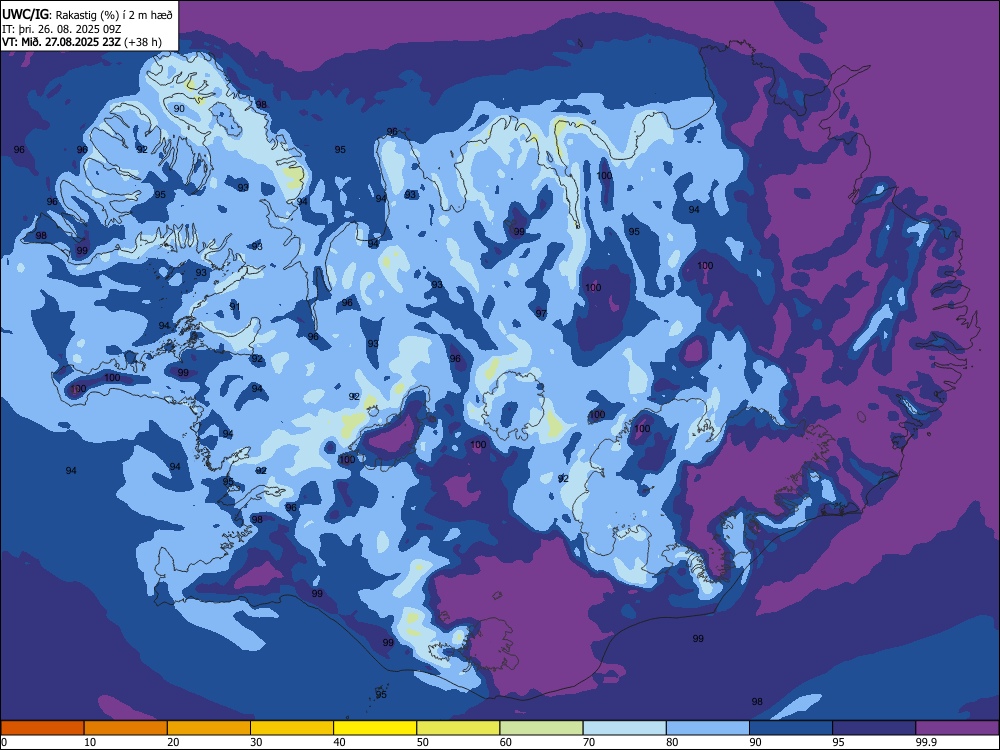Click the 'IT: þri. 26. 08. 2025 09Z' line
The height and width of the screenshot is (750, 1000).
tap(61, 29)
